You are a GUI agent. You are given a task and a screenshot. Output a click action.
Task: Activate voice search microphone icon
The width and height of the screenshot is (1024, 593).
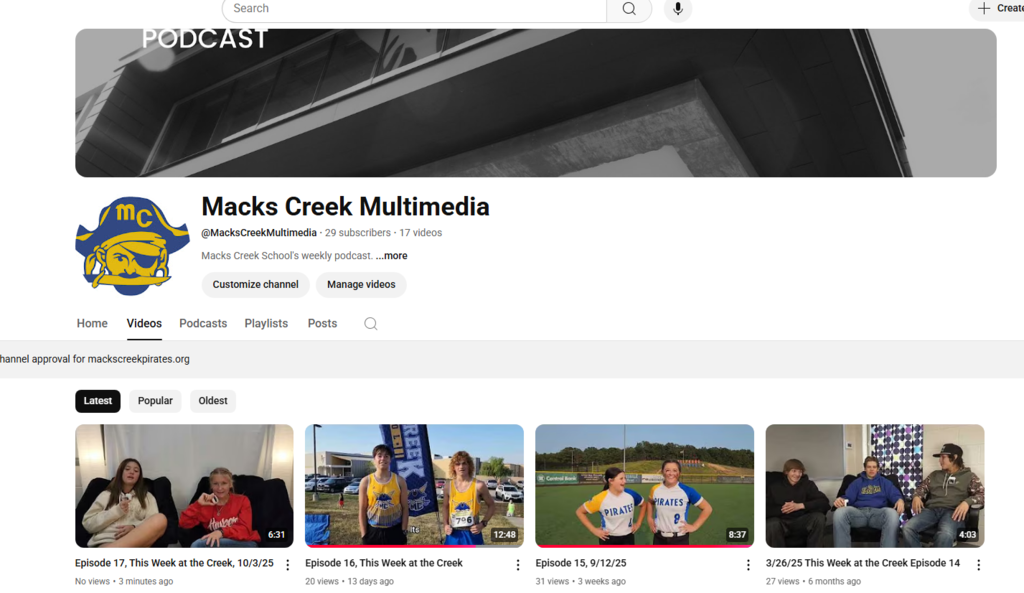click(678, 9)
